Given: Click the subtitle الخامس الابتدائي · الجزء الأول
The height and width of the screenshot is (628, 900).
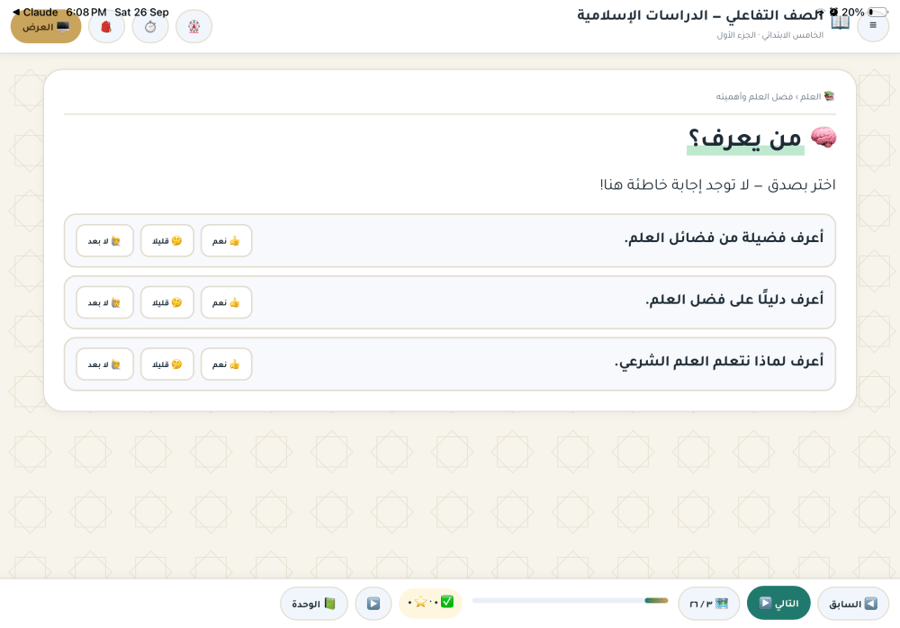Looking at the screenshot, I should point(770,35).
